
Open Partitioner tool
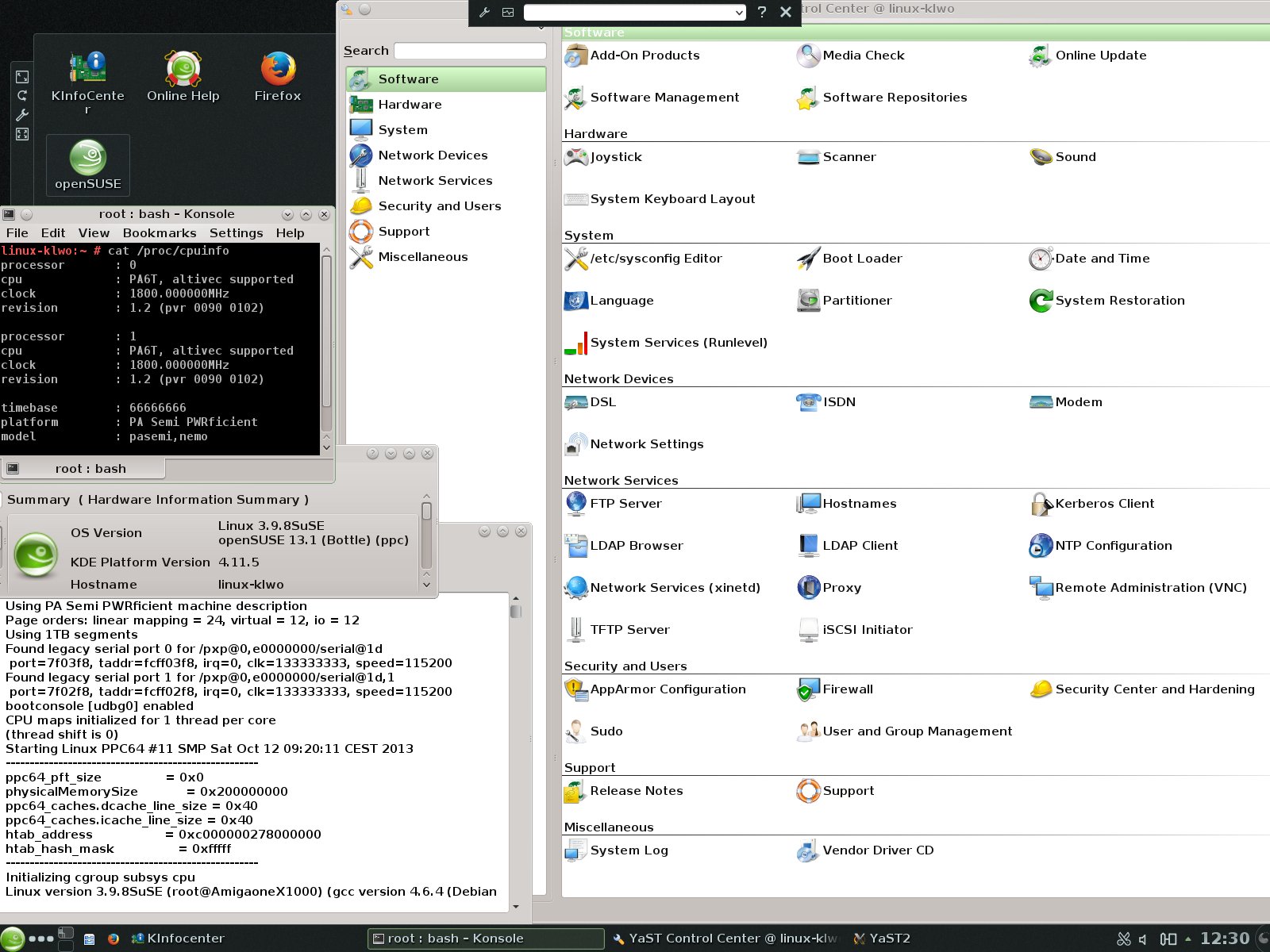844,301
